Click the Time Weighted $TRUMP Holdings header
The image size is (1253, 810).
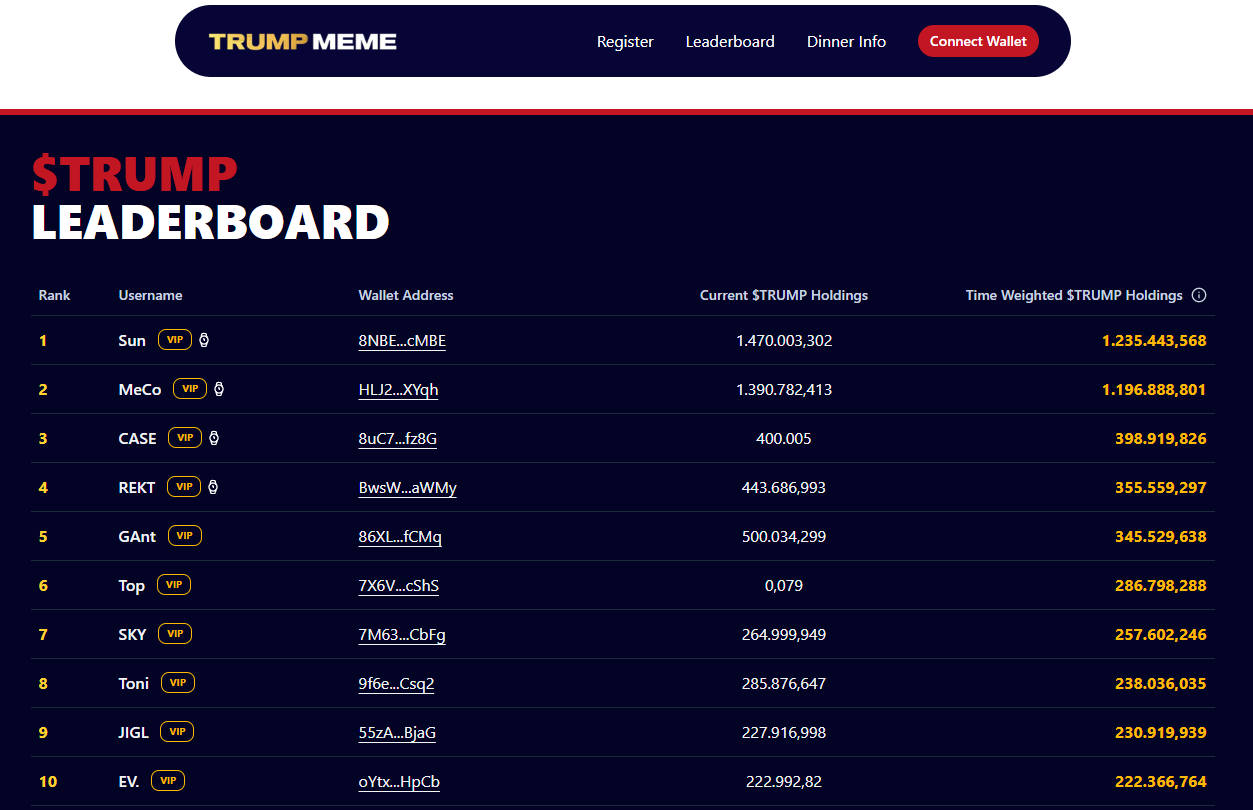pos(1074,295)
